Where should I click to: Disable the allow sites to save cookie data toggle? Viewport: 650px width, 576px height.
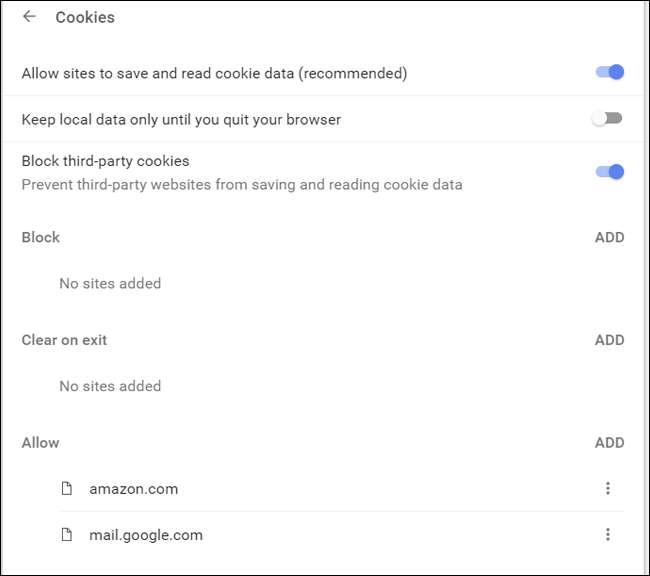pyautogui.click(x=609, y=72)
